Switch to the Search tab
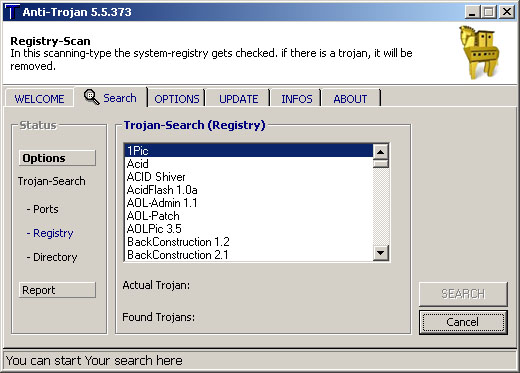 click(111, 98)
